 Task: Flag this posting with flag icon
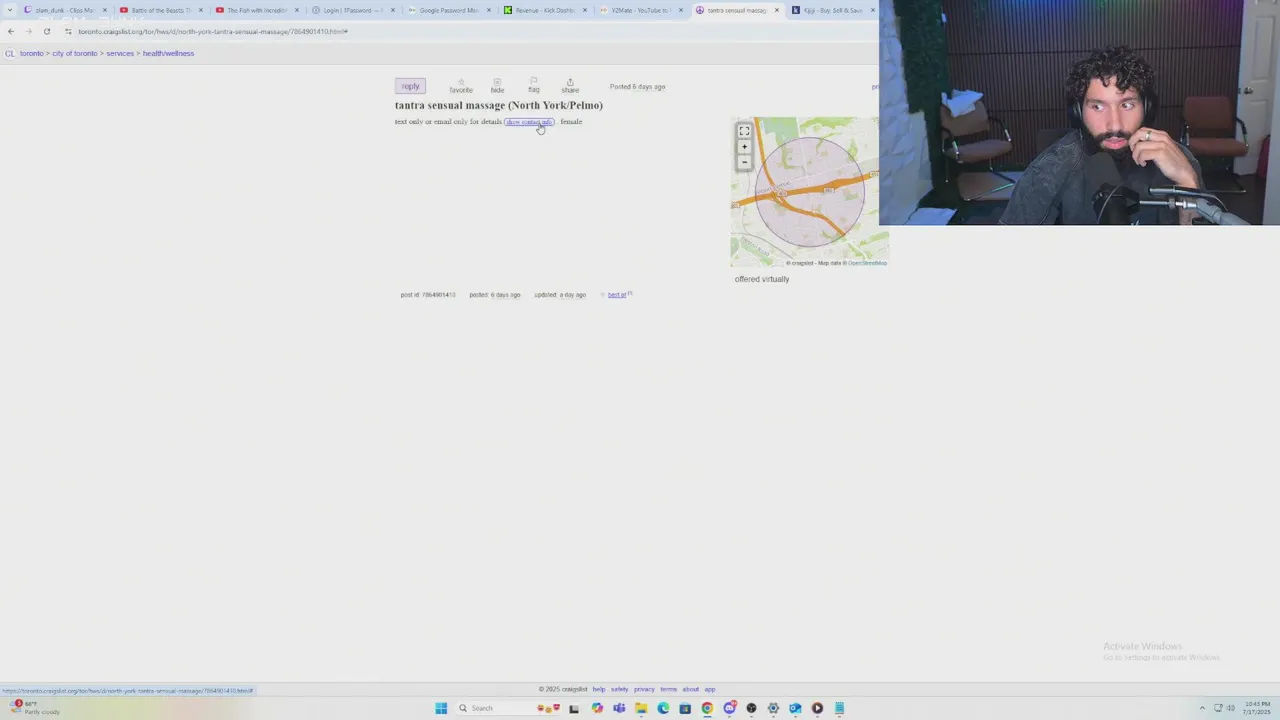coord(534,81)
